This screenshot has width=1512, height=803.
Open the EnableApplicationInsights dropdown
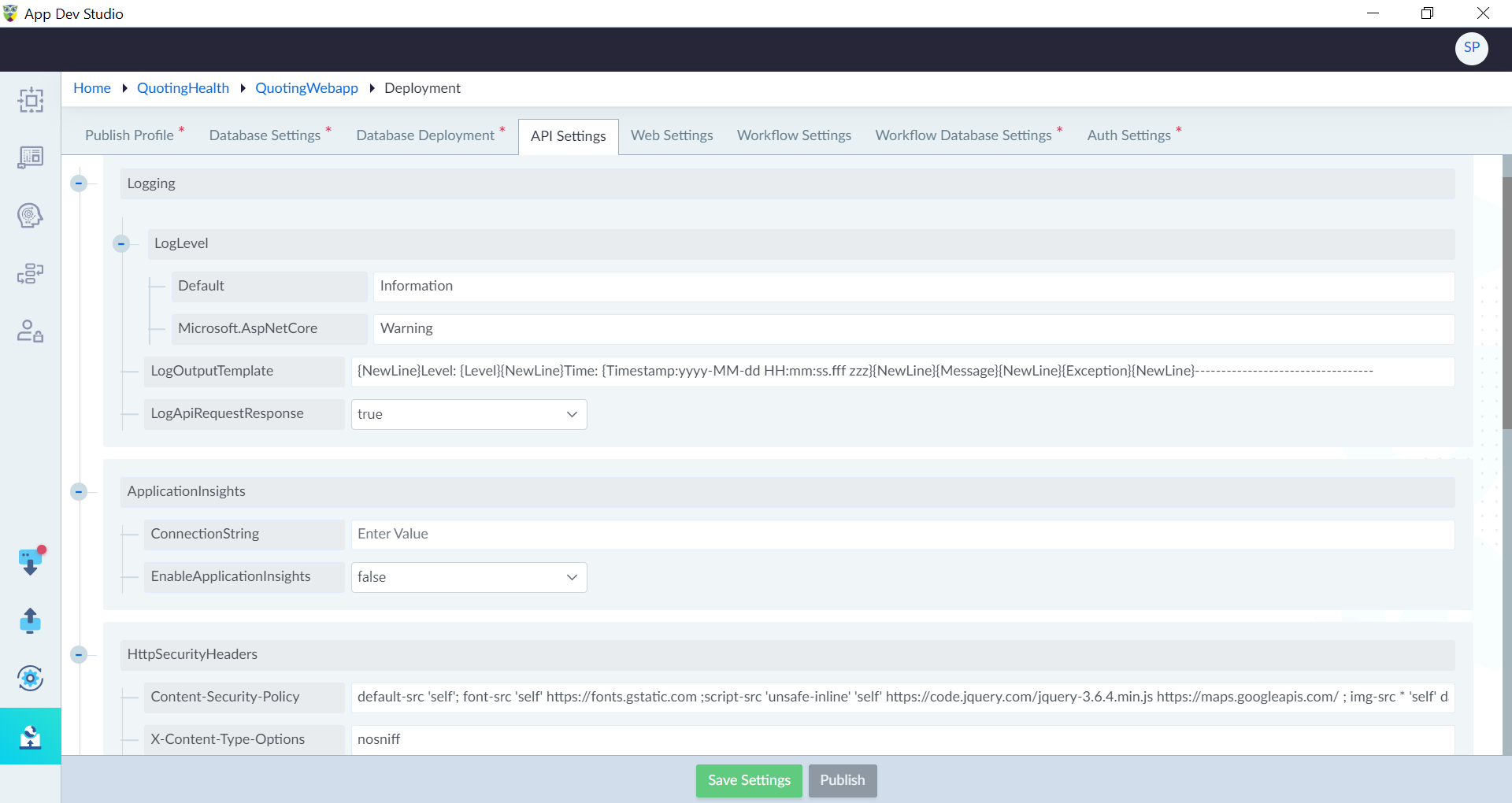tap(469, 577)
